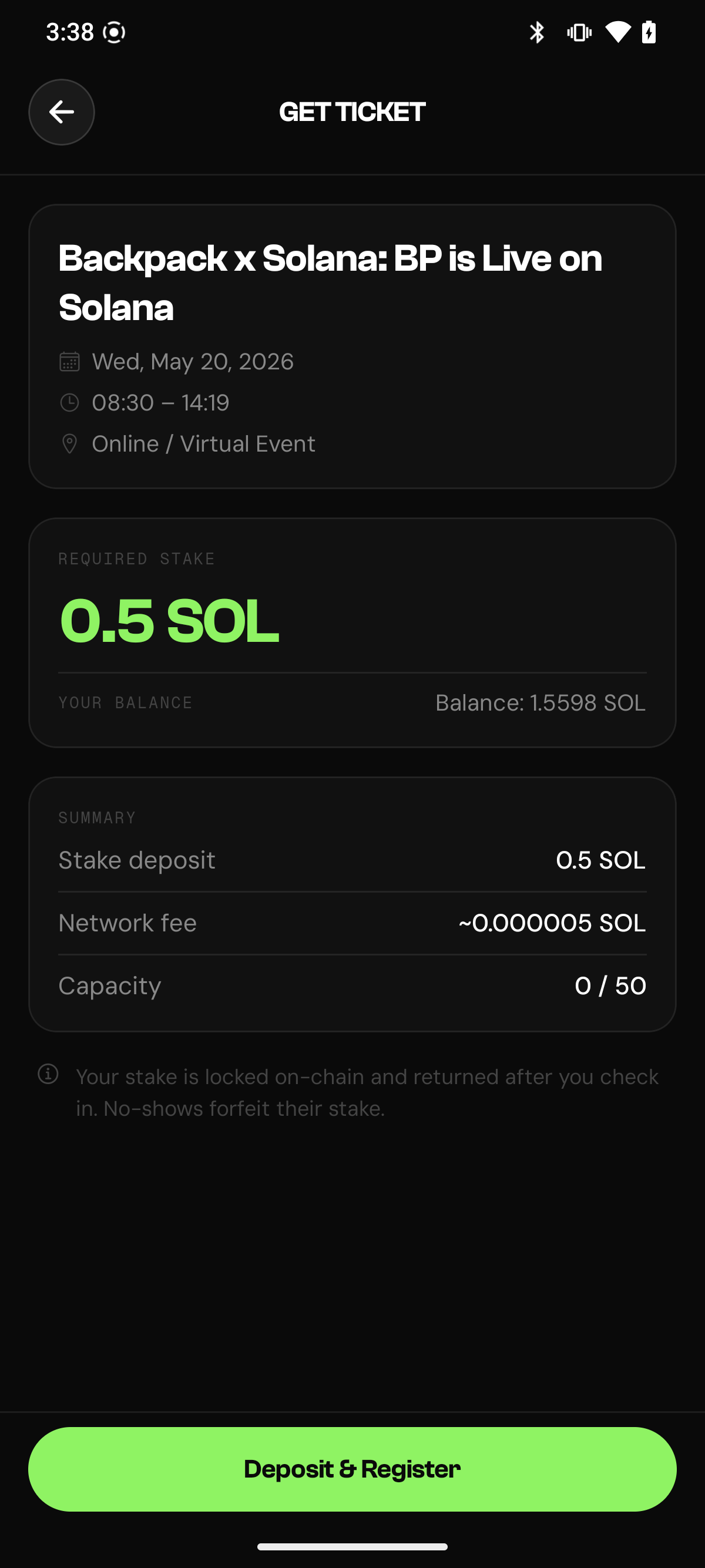Select the Stake deposit summary row
The height and width of the screenshot is (1568, 705).
tap(352, 860)
